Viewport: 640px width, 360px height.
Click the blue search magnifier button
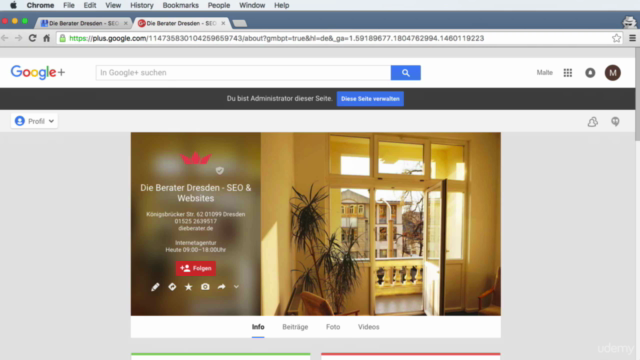coord(405,73)
